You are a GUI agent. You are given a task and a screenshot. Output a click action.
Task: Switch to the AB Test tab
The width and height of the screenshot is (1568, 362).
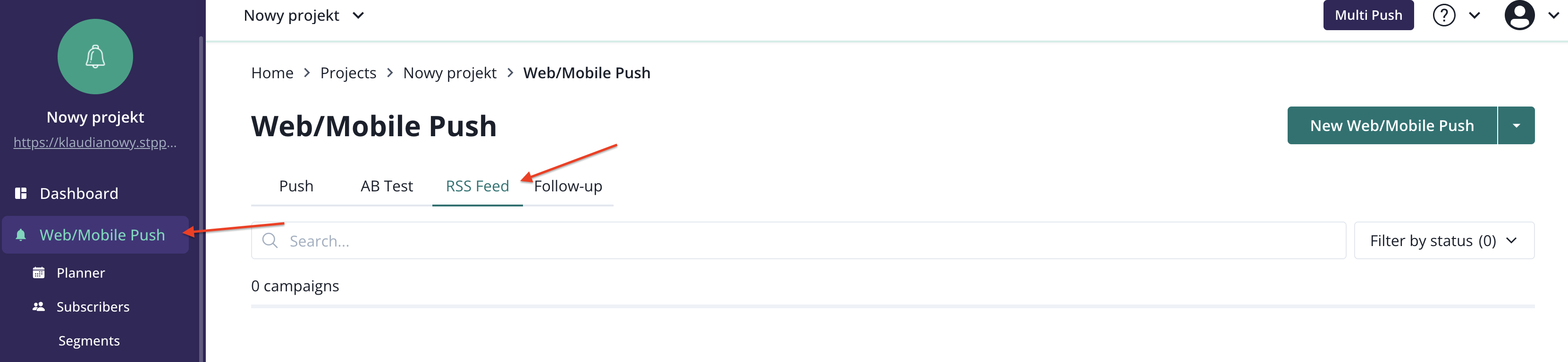click(x=387, y=186)
